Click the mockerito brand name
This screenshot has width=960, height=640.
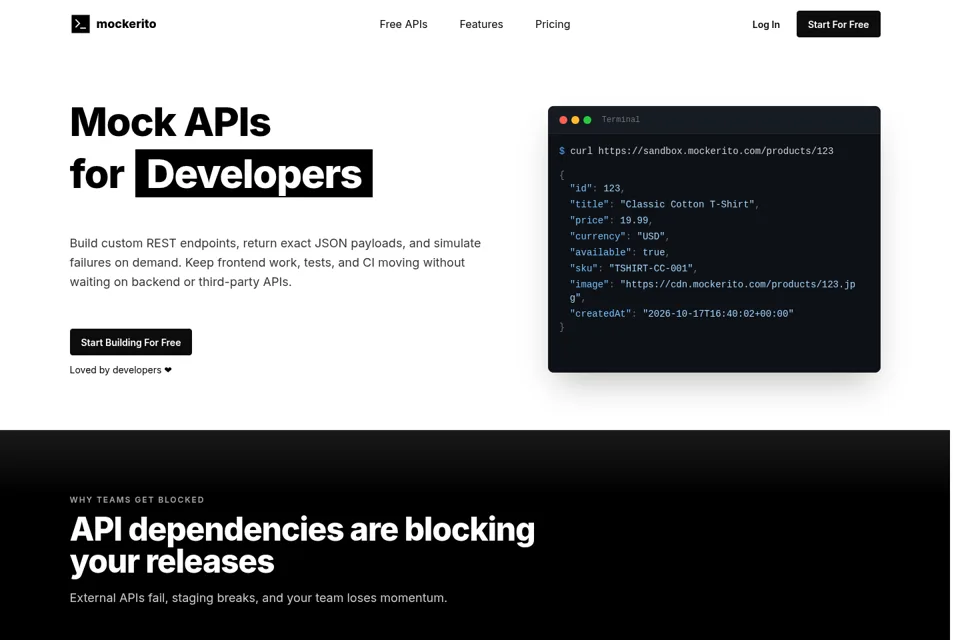coord(126,24)
